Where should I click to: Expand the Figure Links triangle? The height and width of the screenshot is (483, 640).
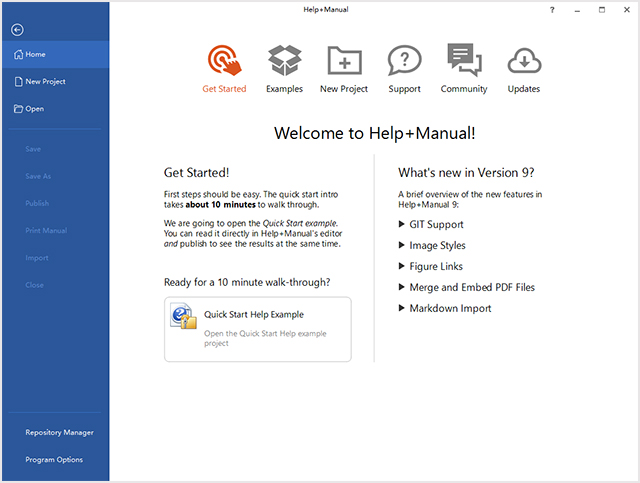click(402, 266)
